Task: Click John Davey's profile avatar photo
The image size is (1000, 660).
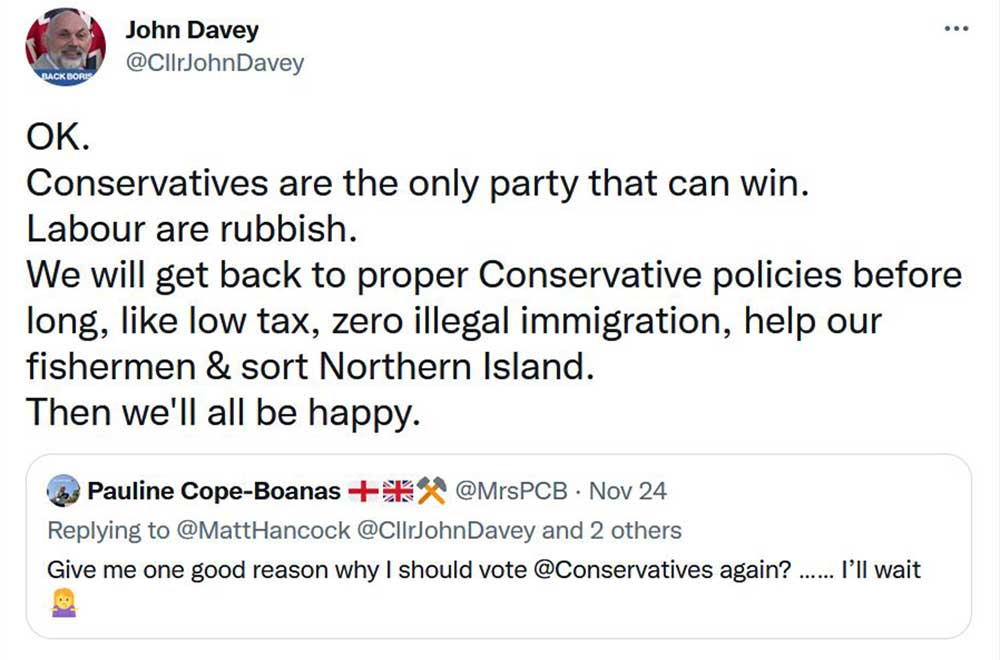Action: tap(65, 45)
